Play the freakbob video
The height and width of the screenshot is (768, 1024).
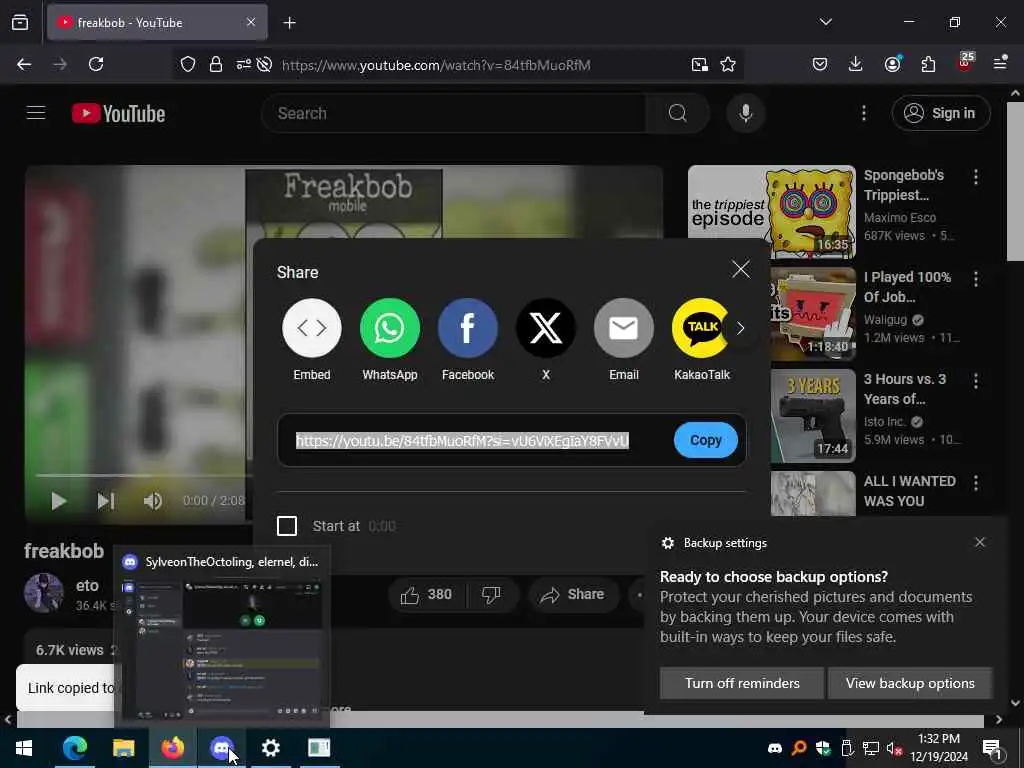(x=59, y=501)
